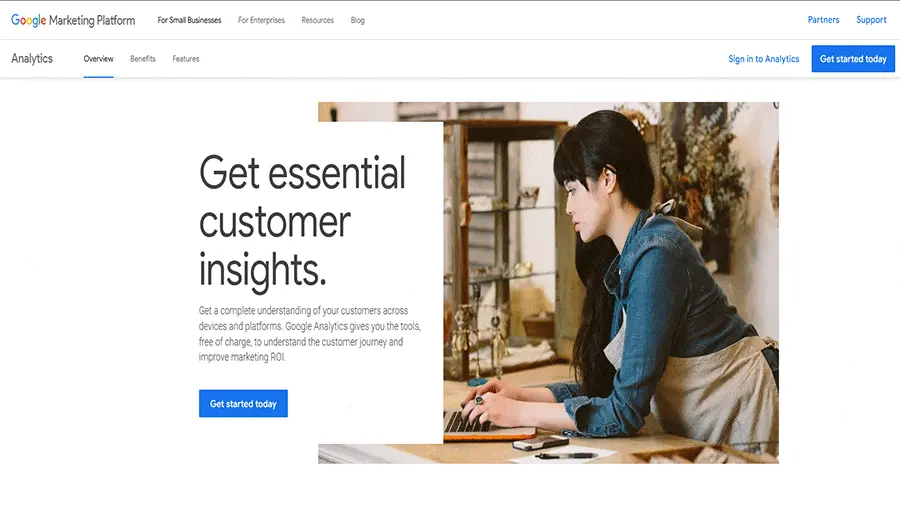Viewport: 900px width, 506px height.
Task: Click the hero Get started today button
Action: (x=243, y=403)
